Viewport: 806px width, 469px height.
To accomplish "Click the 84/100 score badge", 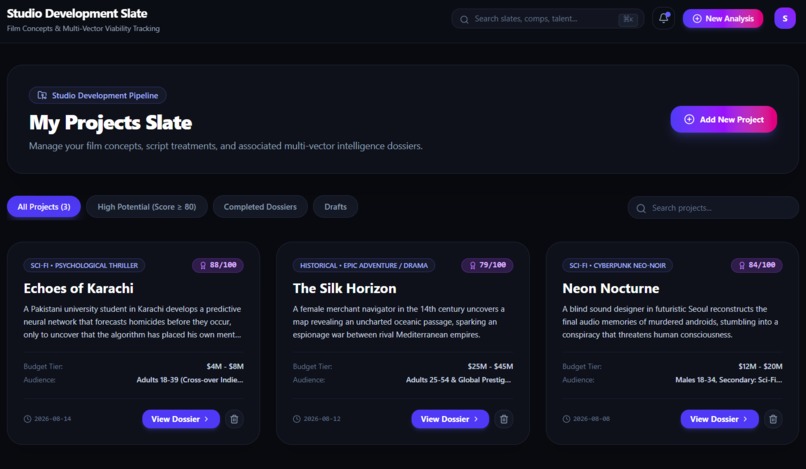I will click(757, 265).
